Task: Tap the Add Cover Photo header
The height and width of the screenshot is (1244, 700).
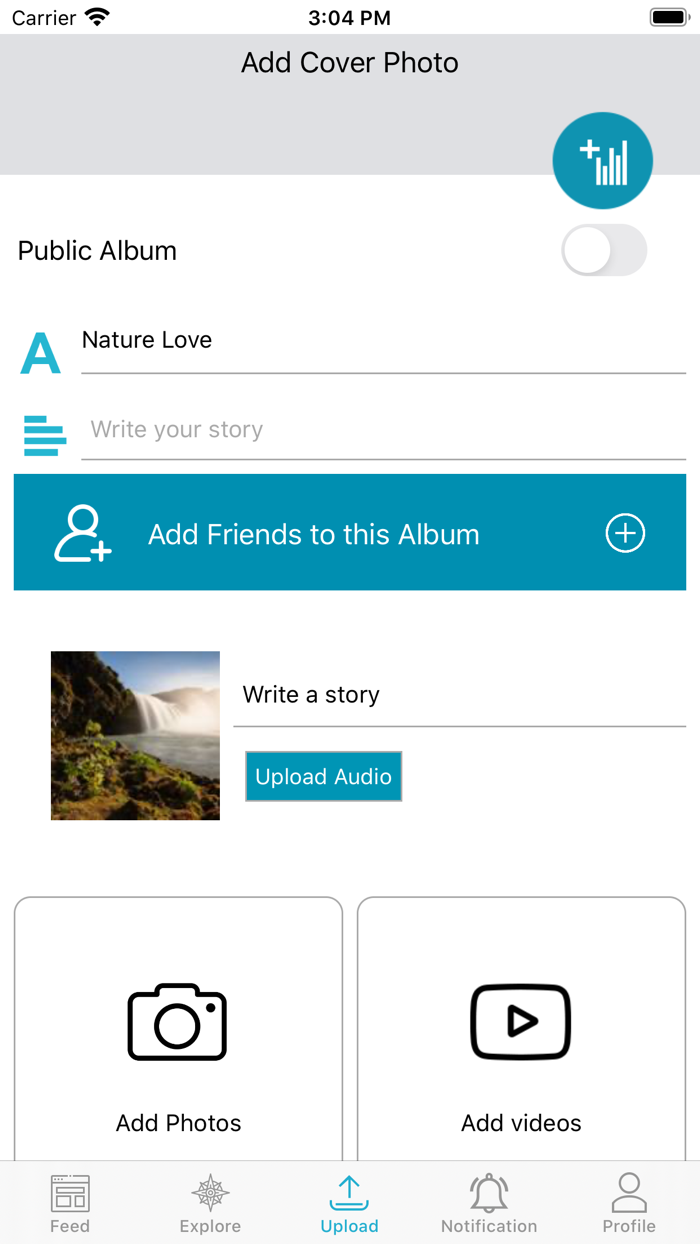Action: 350,63
